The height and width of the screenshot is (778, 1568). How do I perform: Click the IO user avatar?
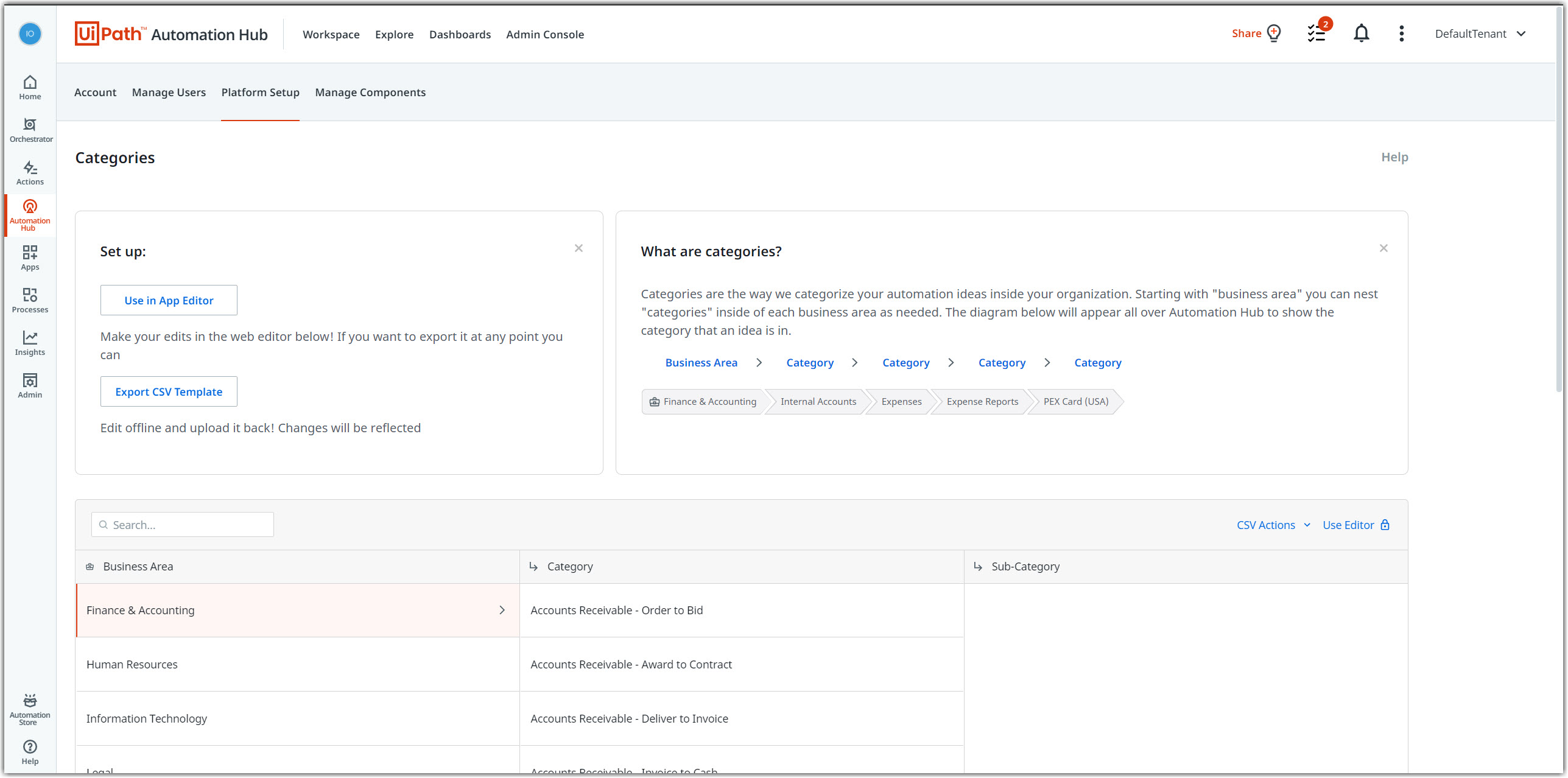pyautogui.click(x=30, y=33)
